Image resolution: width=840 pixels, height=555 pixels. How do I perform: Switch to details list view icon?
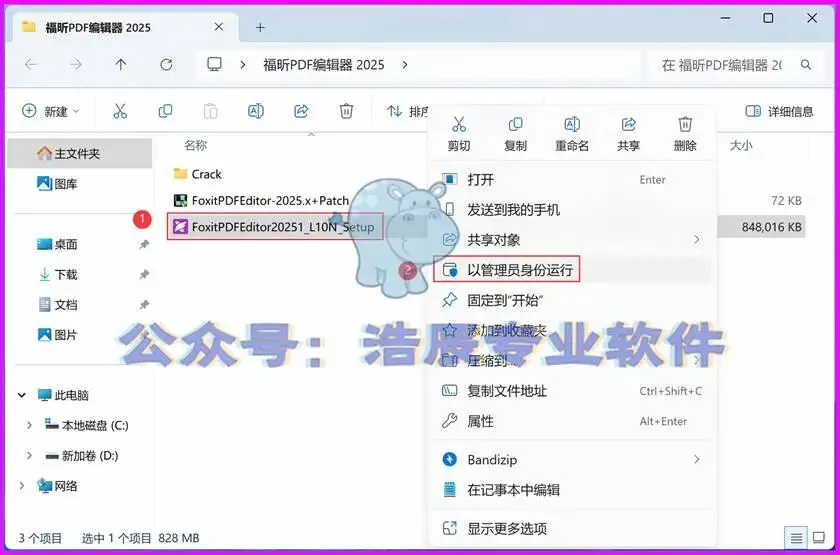(797, 537)
